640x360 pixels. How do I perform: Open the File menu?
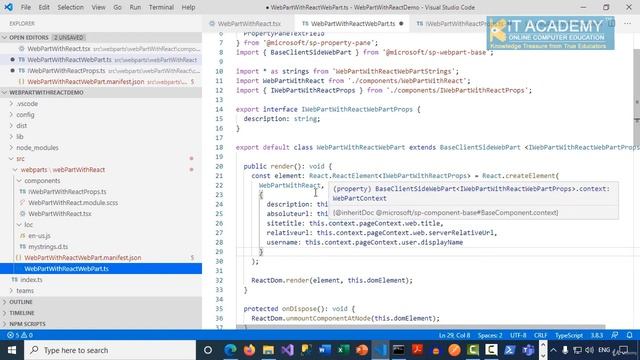pyautogui.click(x=26, y=7)
